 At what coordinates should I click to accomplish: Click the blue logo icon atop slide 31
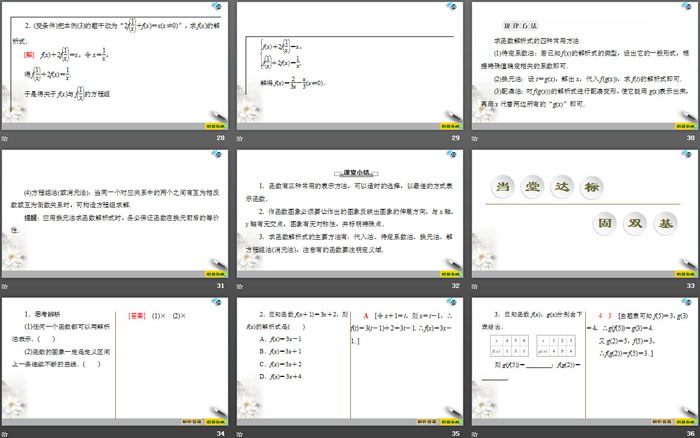(x=217, y=154)
